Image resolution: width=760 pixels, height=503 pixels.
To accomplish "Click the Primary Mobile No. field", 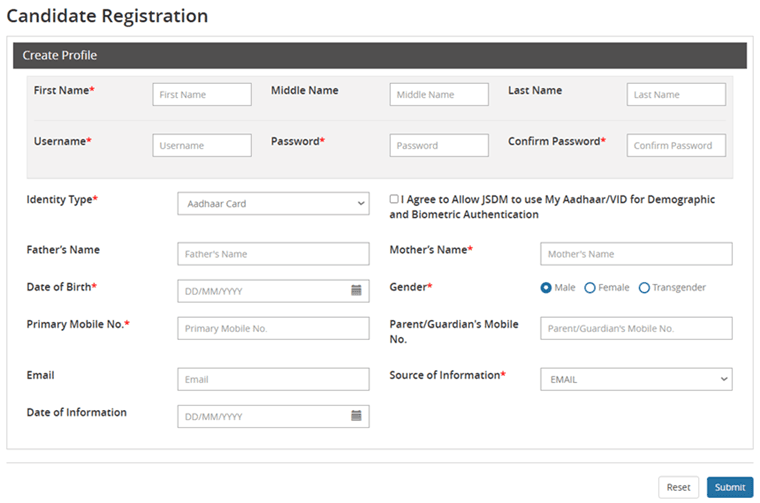I will [x=273, y=328].
